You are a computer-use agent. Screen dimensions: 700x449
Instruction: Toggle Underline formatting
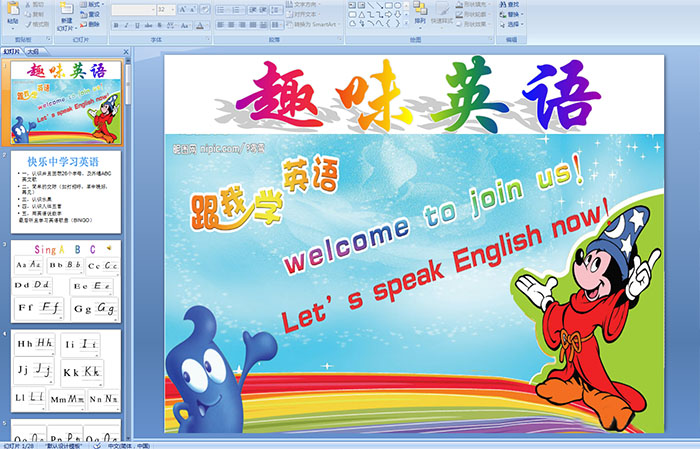(138, 25)
